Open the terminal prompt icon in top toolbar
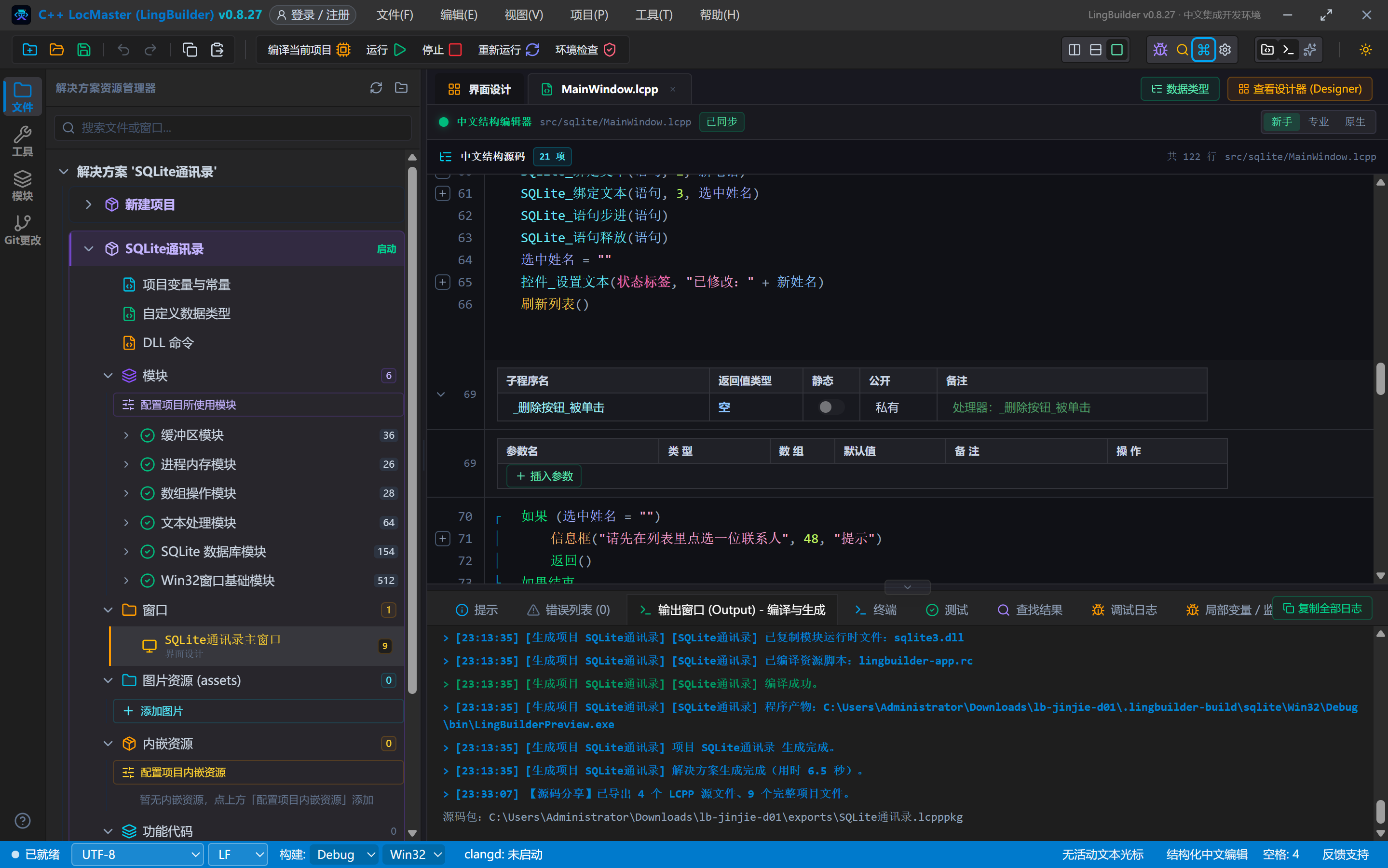 pyautogui.click(x=1288, y=50)
